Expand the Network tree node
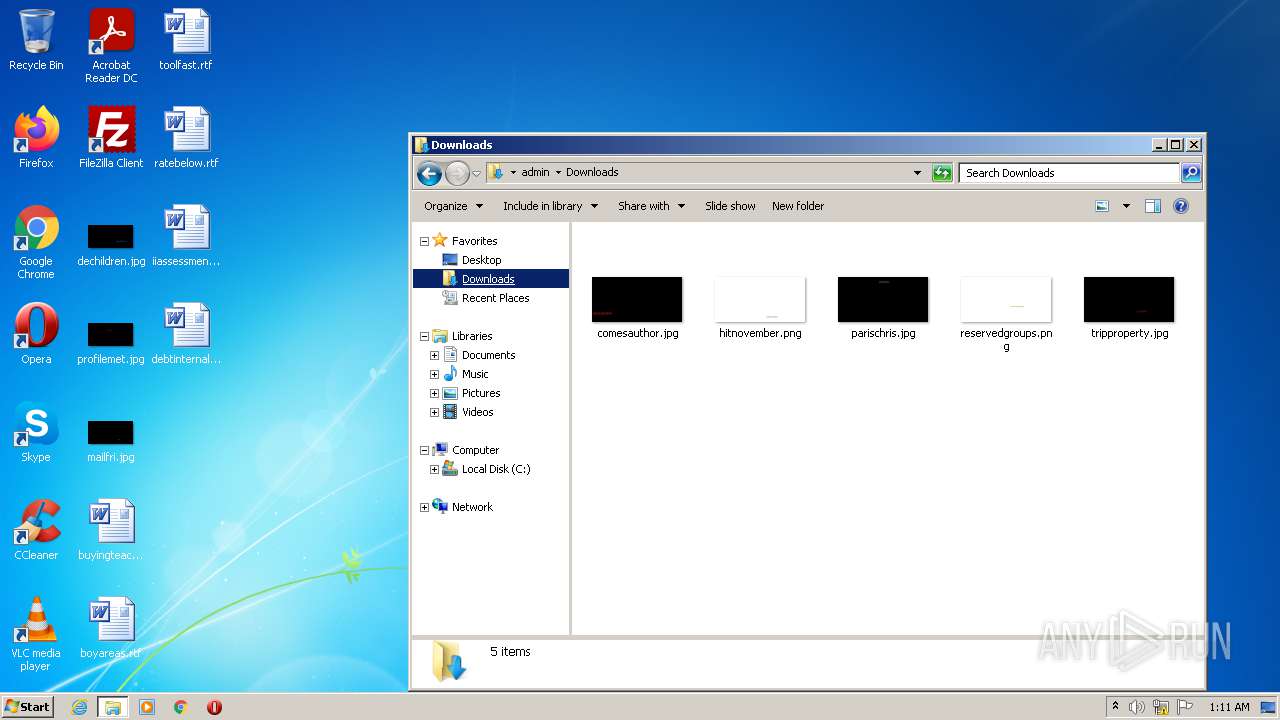Viewport: 1280px width, 720px height. 424,507
